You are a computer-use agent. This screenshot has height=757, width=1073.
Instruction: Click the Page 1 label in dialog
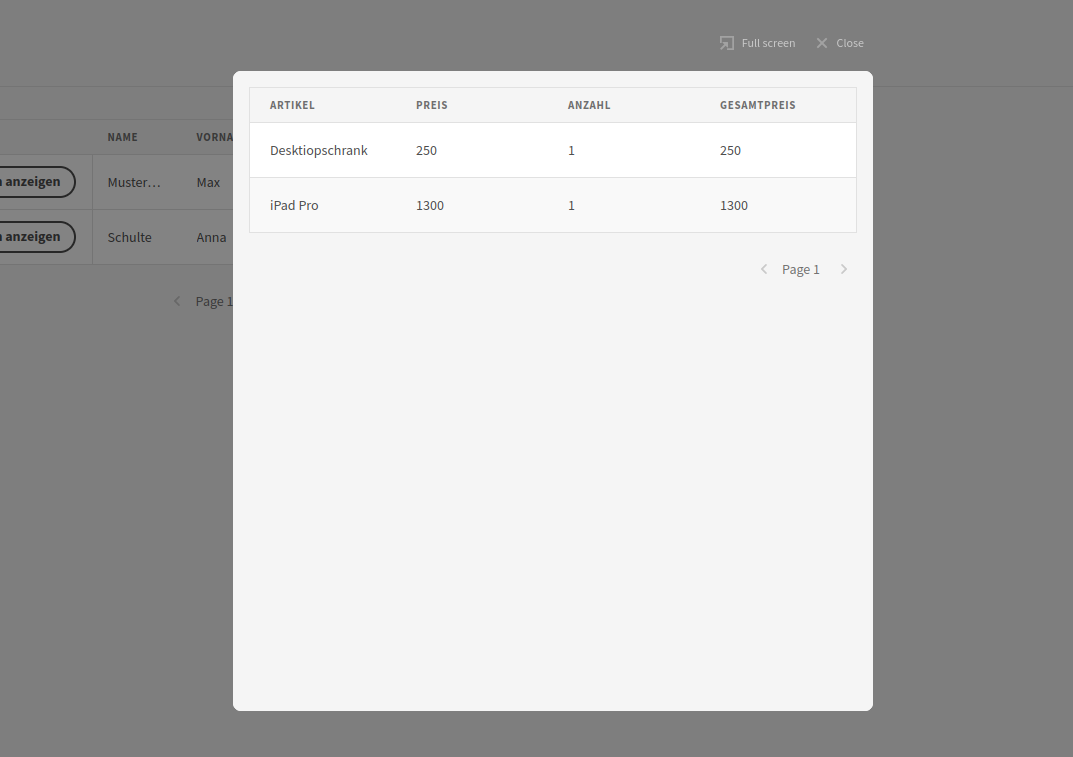800,269
